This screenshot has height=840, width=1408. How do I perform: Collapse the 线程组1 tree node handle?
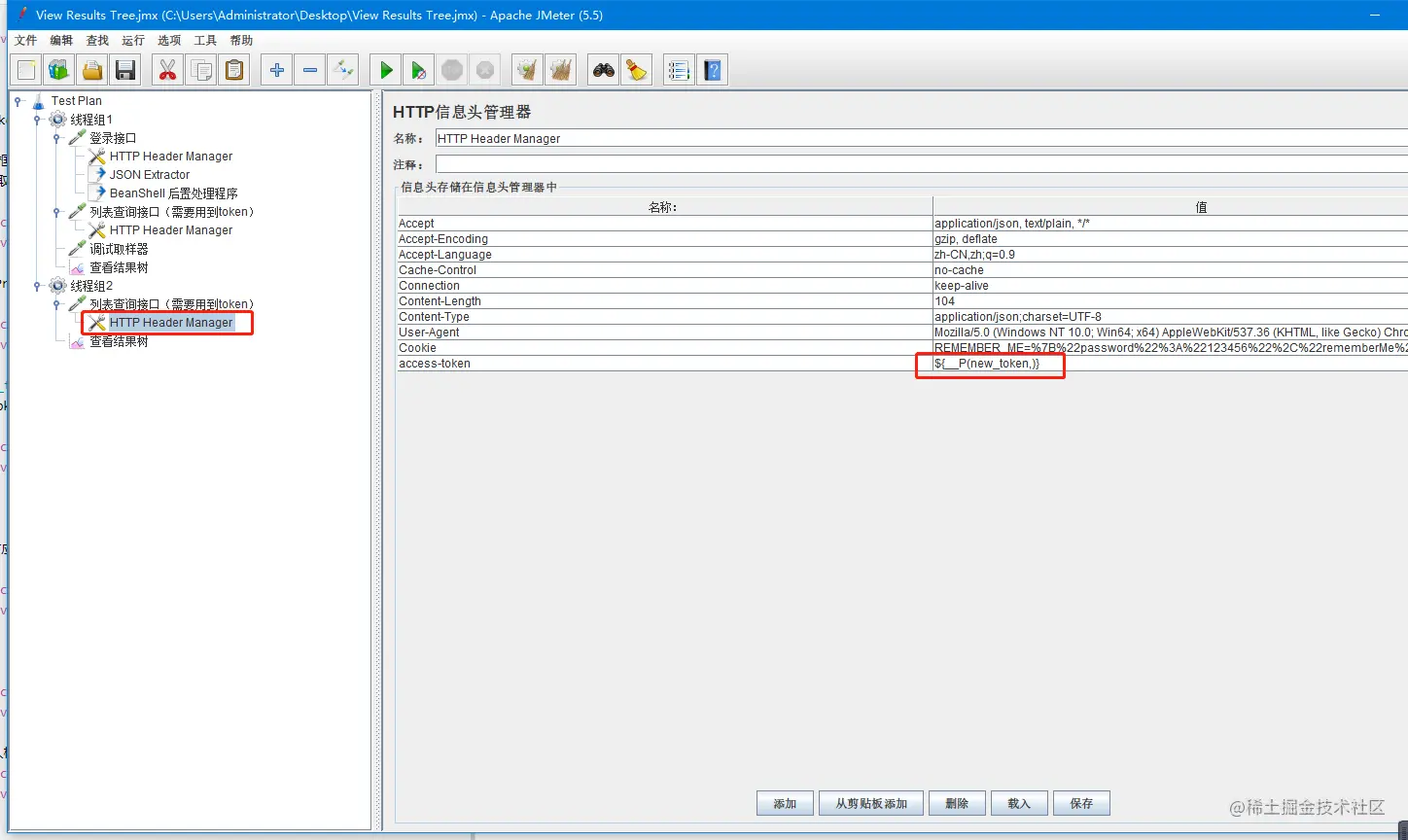[38, 120]
